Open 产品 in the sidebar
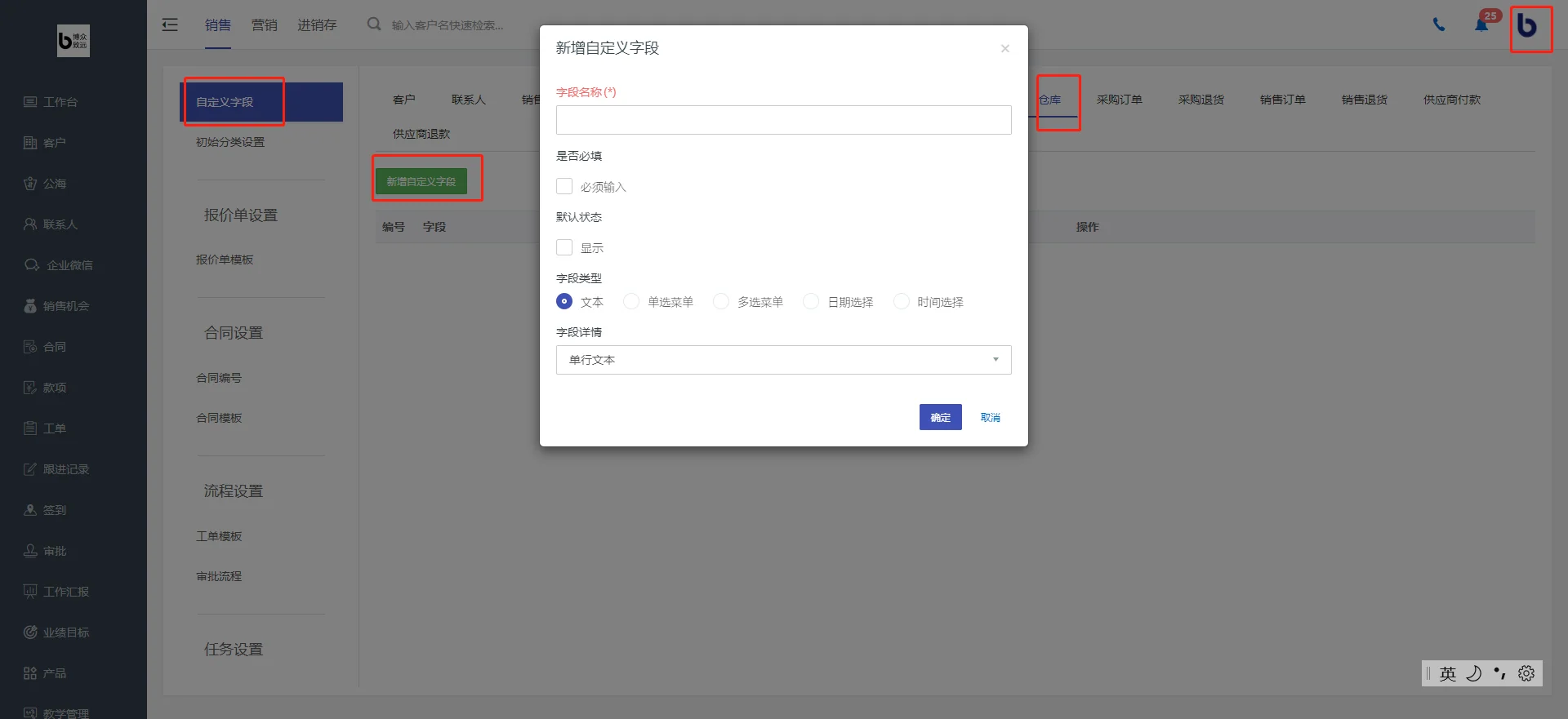This screenshot has width=1568, height=719. [x=45, y=673]
